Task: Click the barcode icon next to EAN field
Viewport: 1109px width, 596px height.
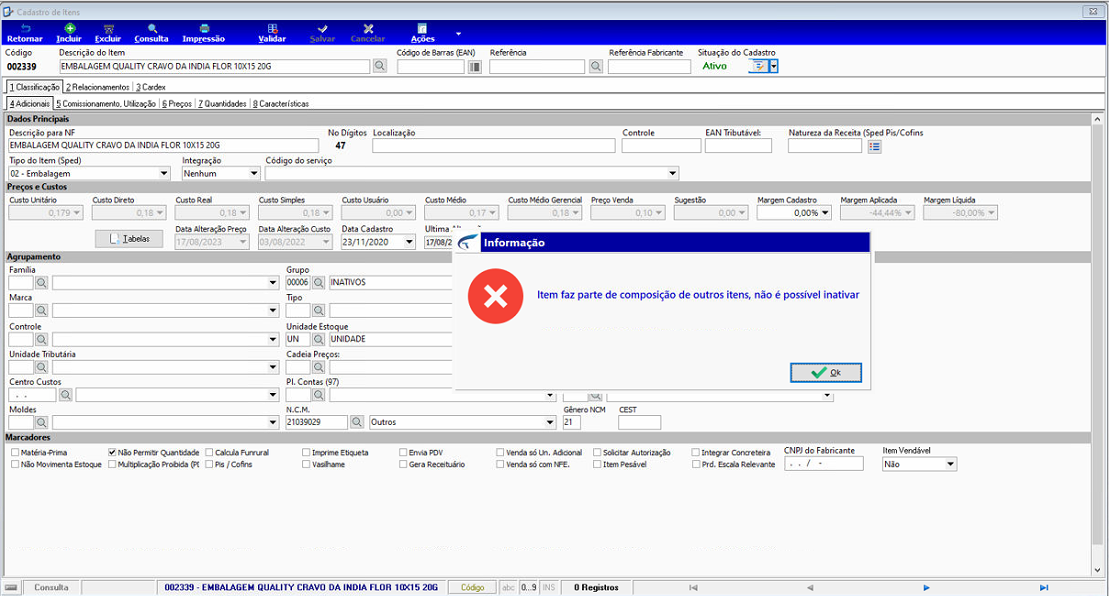Action: pyautogui.click(x=475, y=66)
